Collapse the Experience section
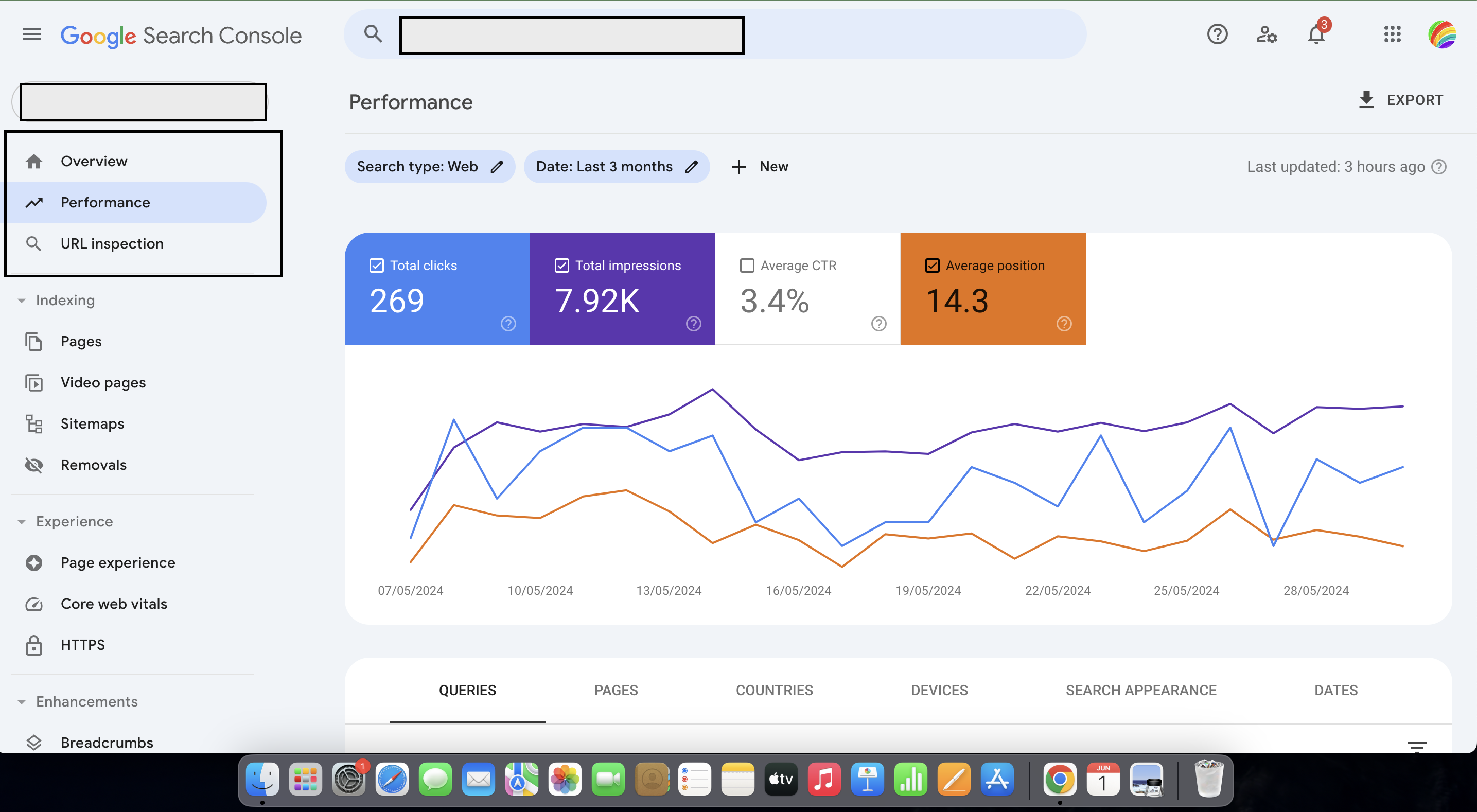 [x=22, y=521]
